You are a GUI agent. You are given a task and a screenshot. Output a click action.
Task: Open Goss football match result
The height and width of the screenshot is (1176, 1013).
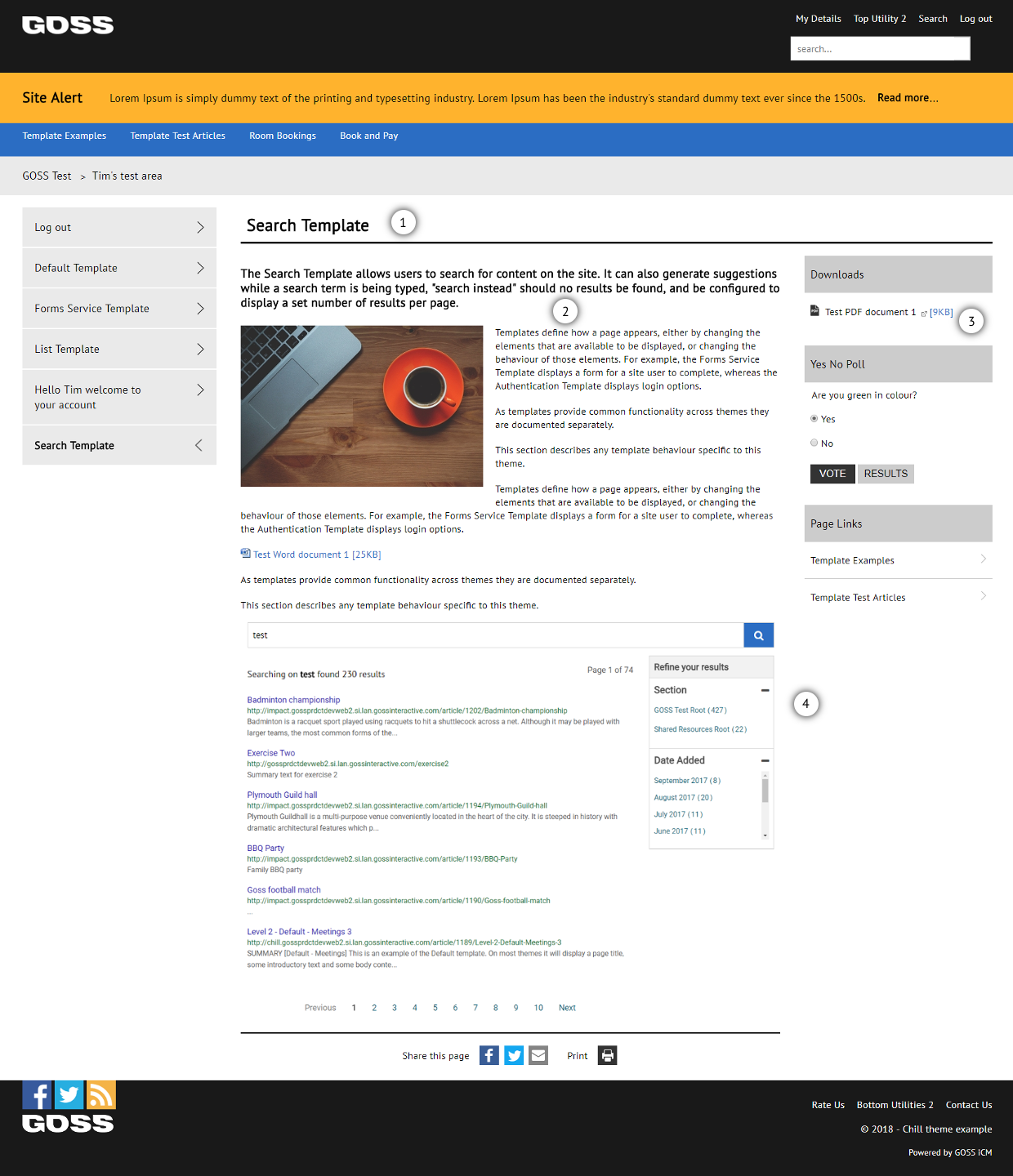click(x=284, y=890)
